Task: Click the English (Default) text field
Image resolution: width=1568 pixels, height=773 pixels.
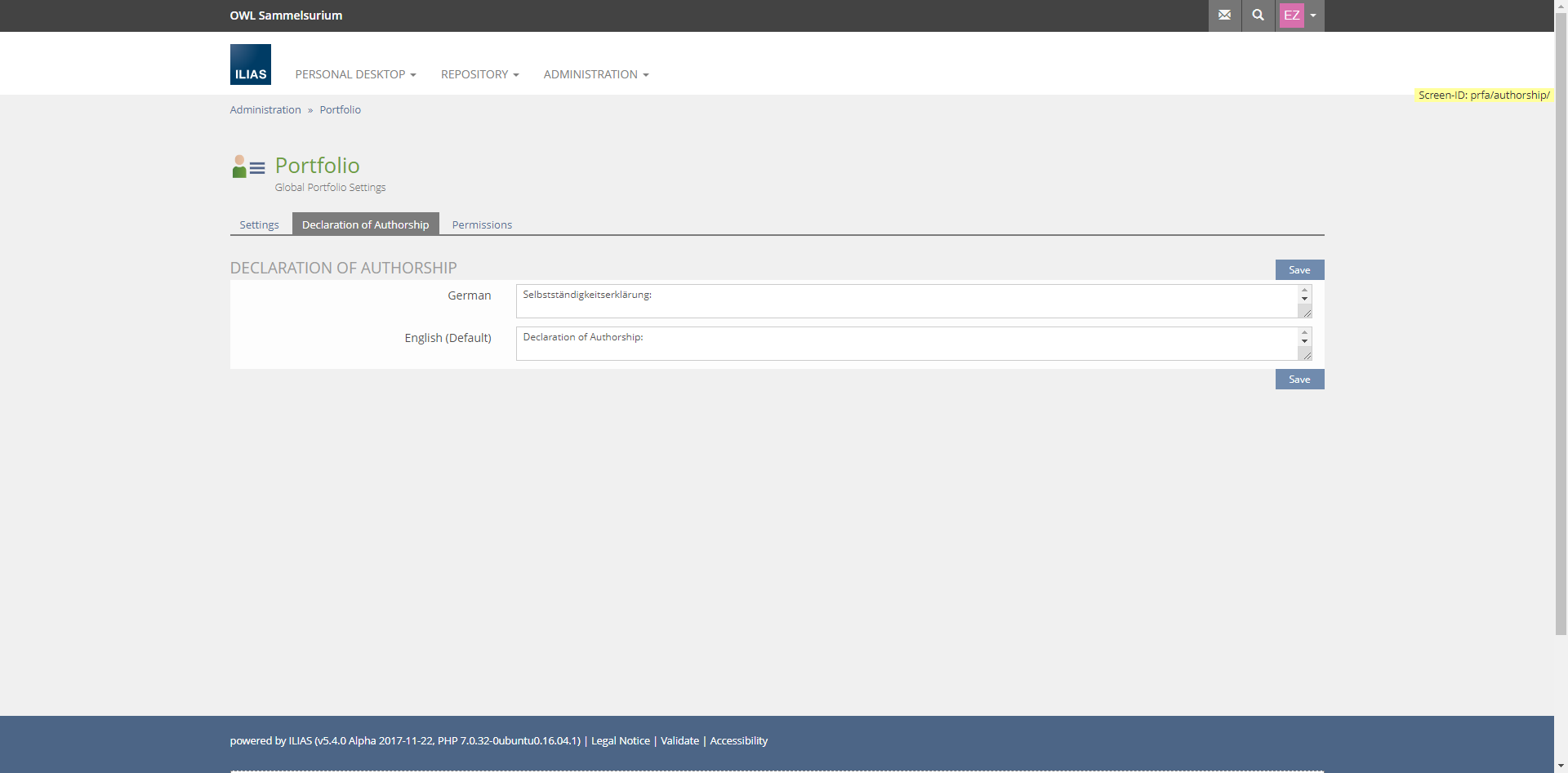Action: [x=906, y=344]
